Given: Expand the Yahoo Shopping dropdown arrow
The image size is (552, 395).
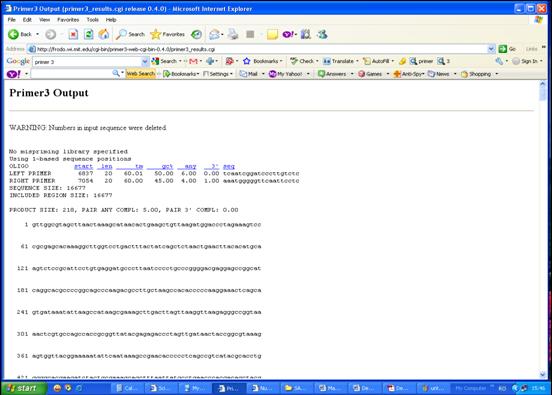Looking at the screenshot, I should [x=497, y=74].
